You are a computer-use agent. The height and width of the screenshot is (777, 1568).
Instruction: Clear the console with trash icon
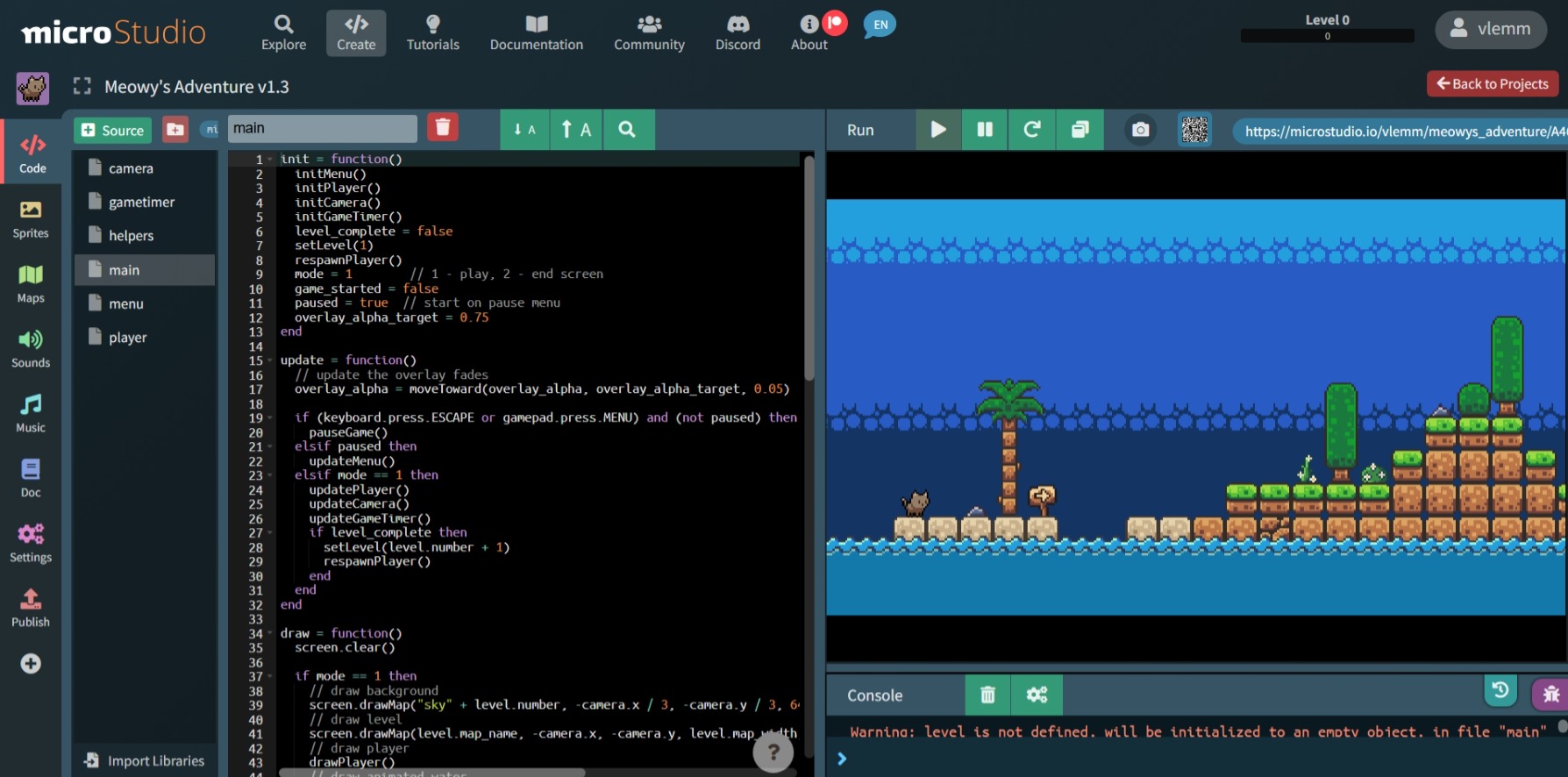987,695
